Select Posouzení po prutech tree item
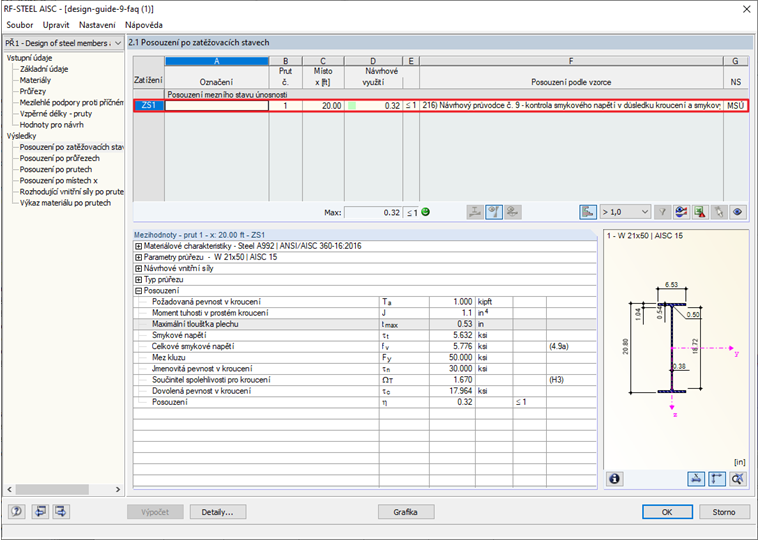This screenshot has height=540, width=760. point(56,169)
